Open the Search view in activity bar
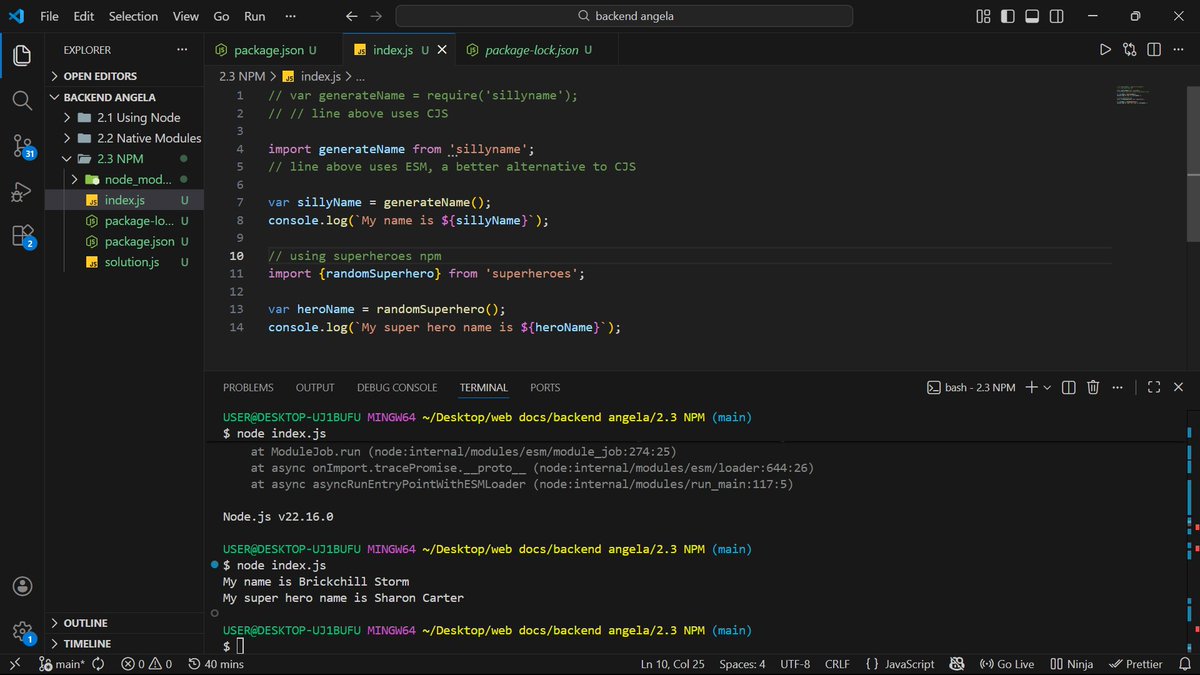The image size is (1200, 675). tap(22, 100)
